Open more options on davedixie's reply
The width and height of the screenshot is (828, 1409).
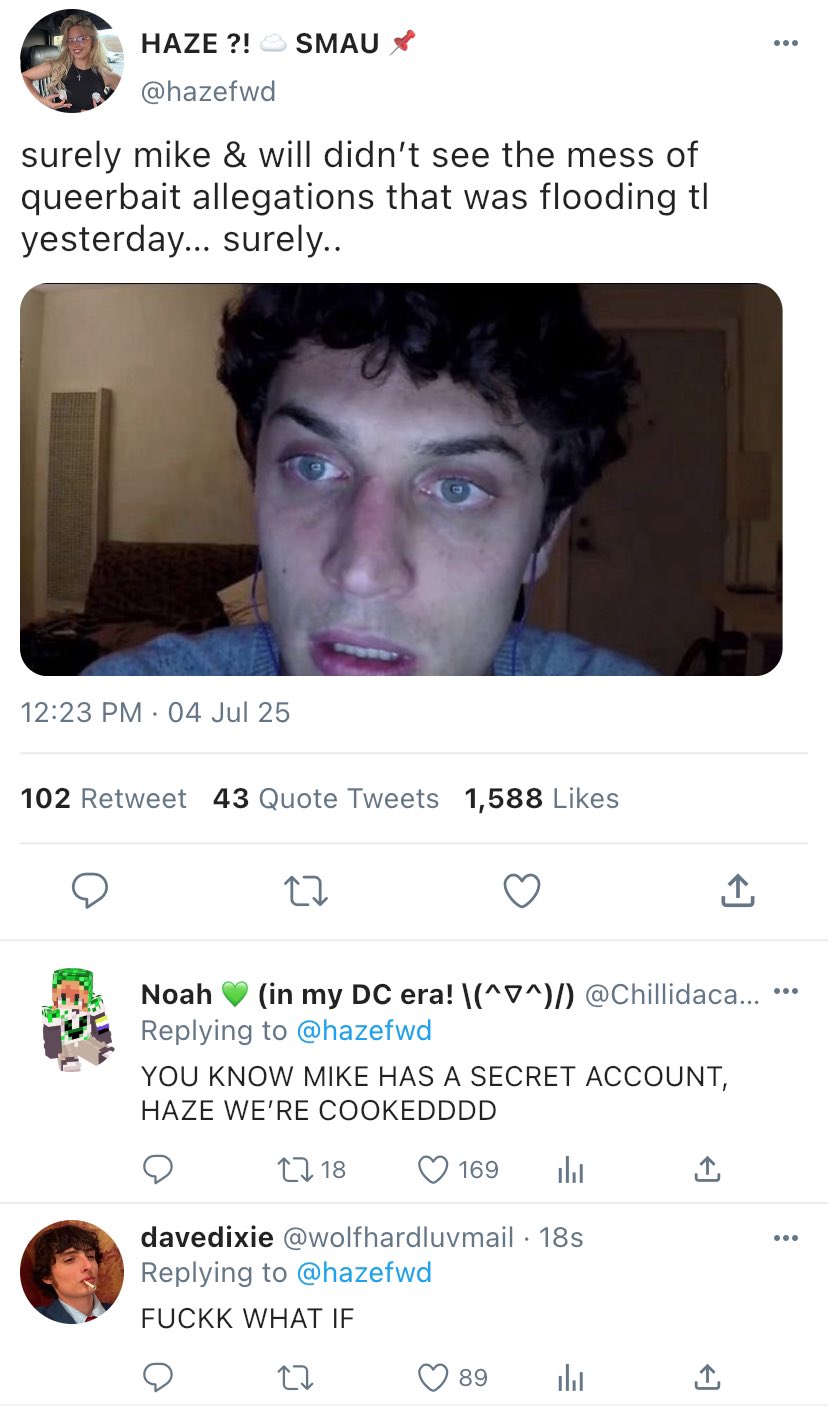coord(786,1238)
